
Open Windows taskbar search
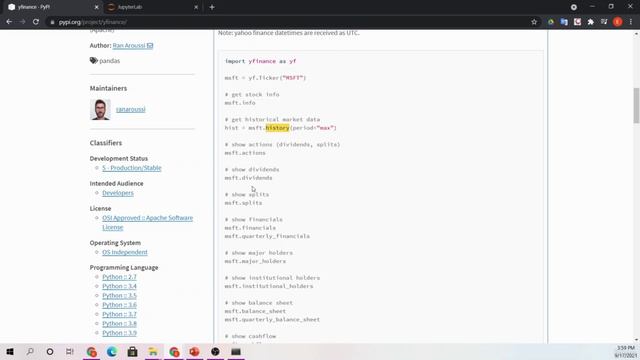[x=30, y=351]
